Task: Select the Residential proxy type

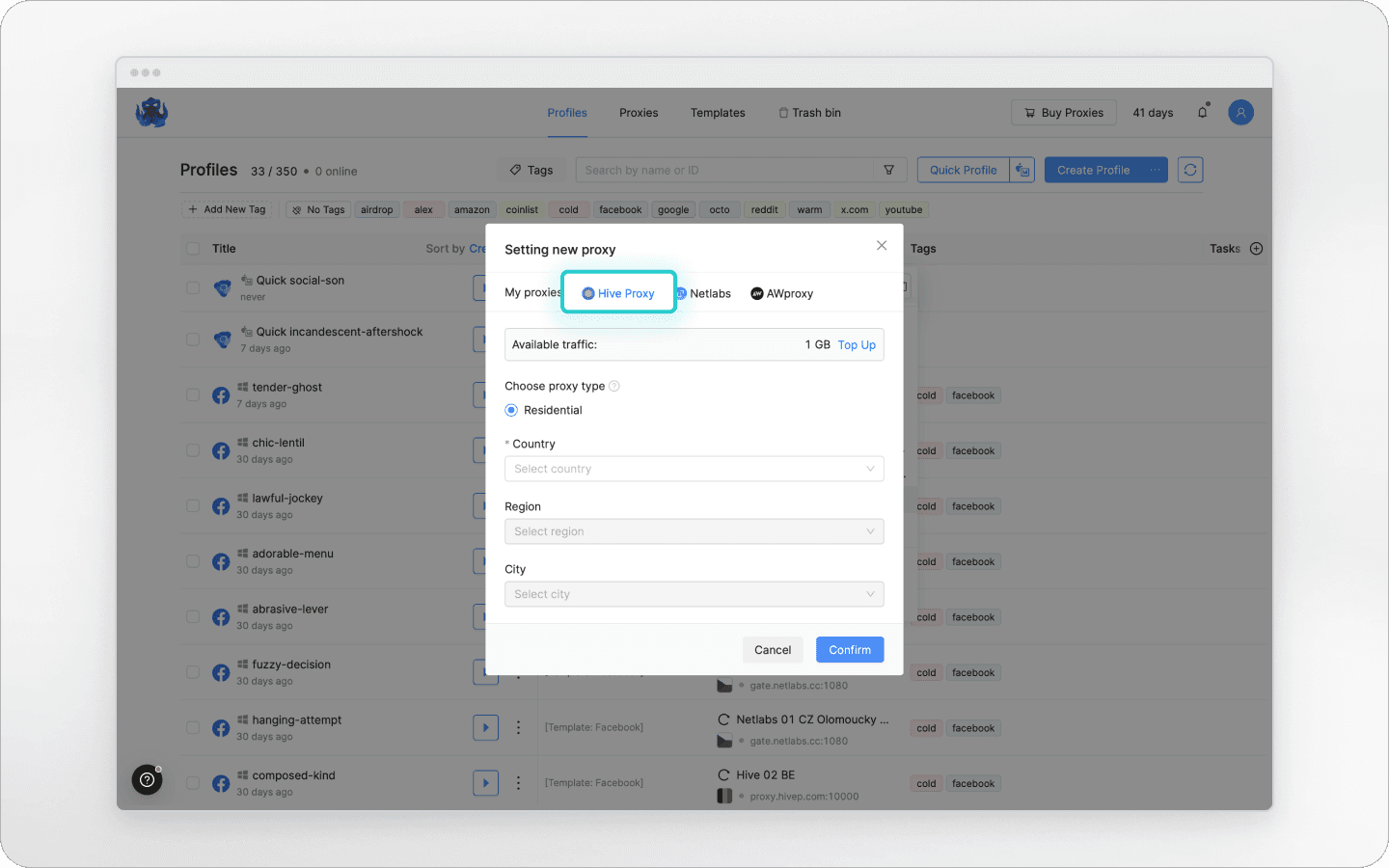Action: pos(511,410)
